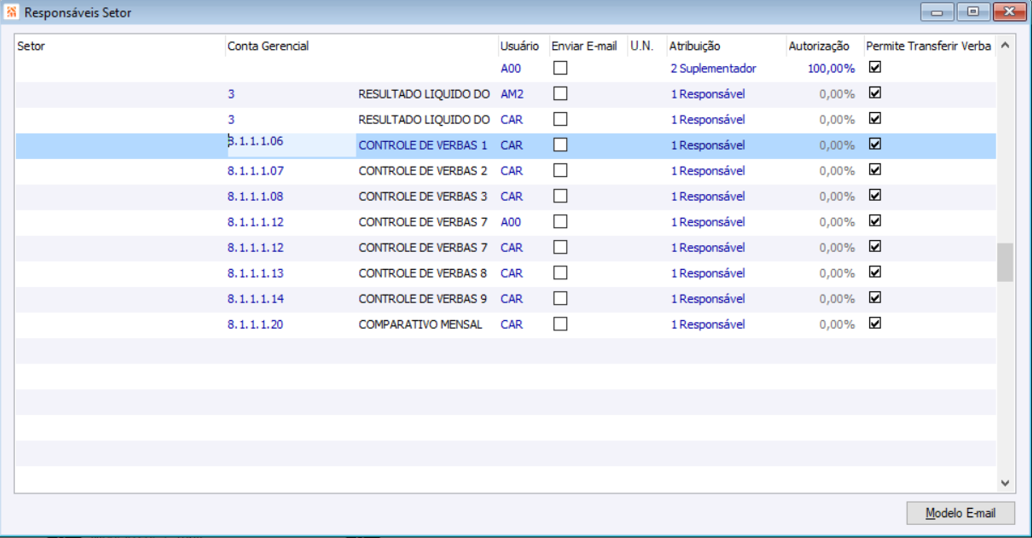1032x538 pixels.
Task: Select the 2 Suplementador attribution cell
Action: pos(713,68)
